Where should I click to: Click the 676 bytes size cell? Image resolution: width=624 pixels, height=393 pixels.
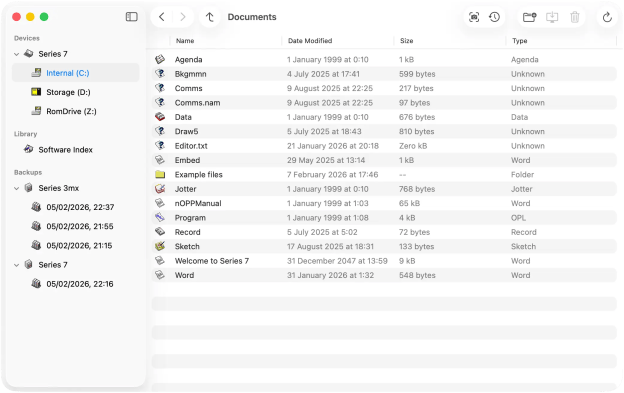pyautogui.click(x=417, y=117)
